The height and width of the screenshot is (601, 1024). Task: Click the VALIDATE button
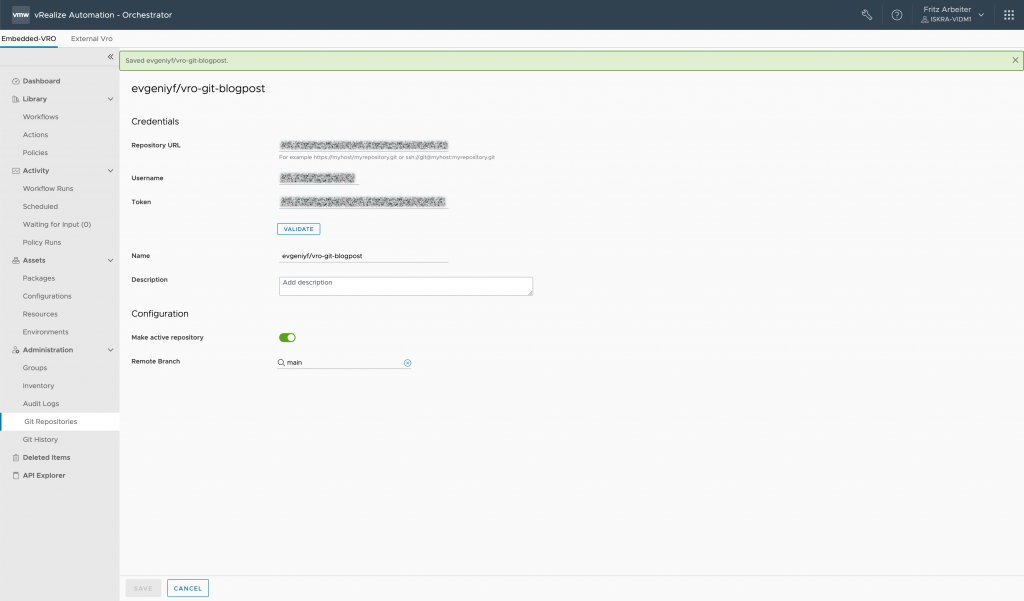298,229
